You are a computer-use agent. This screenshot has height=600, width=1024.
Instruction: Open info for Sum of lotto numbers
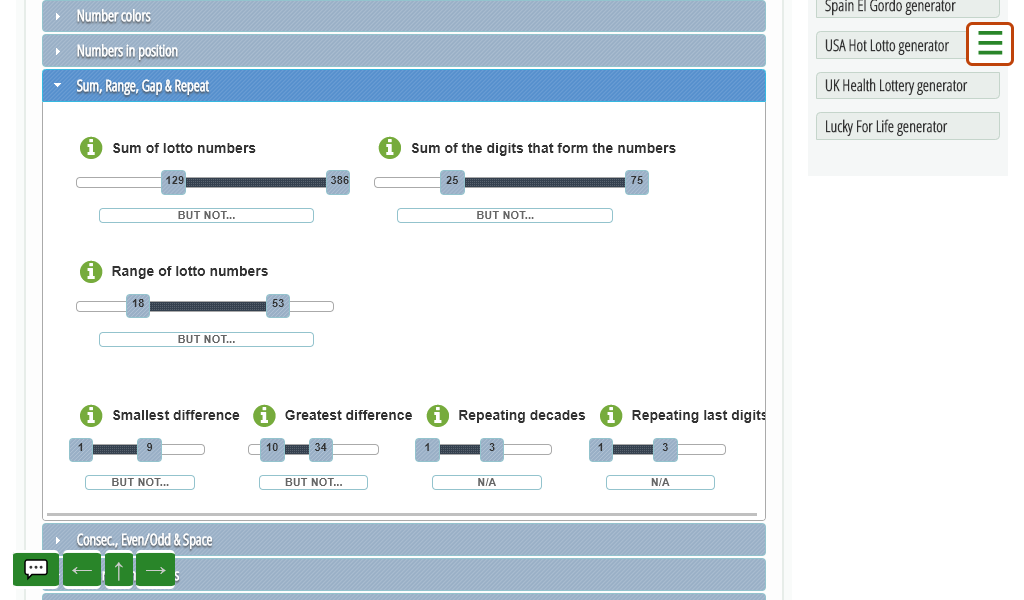coord(91,148)
